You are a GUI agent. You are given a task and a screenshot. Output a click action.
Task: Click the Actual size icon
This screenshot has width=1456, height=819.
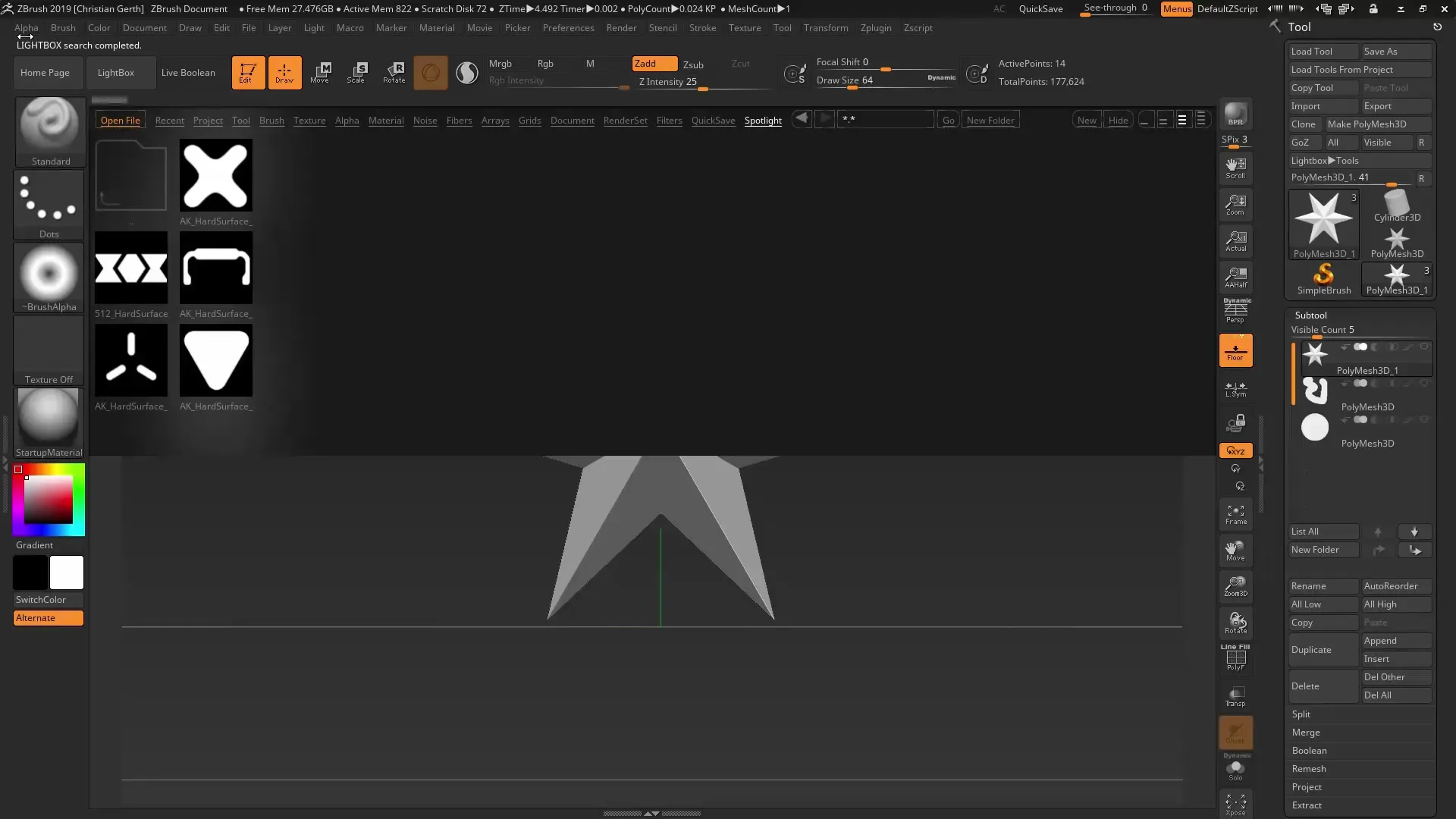click(1235, 241)
